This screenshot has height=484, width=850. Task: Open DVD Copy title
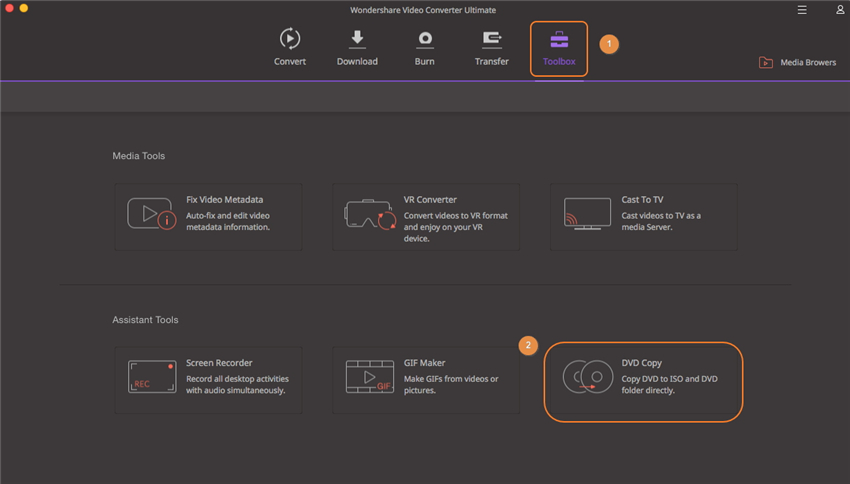[641, 363]
